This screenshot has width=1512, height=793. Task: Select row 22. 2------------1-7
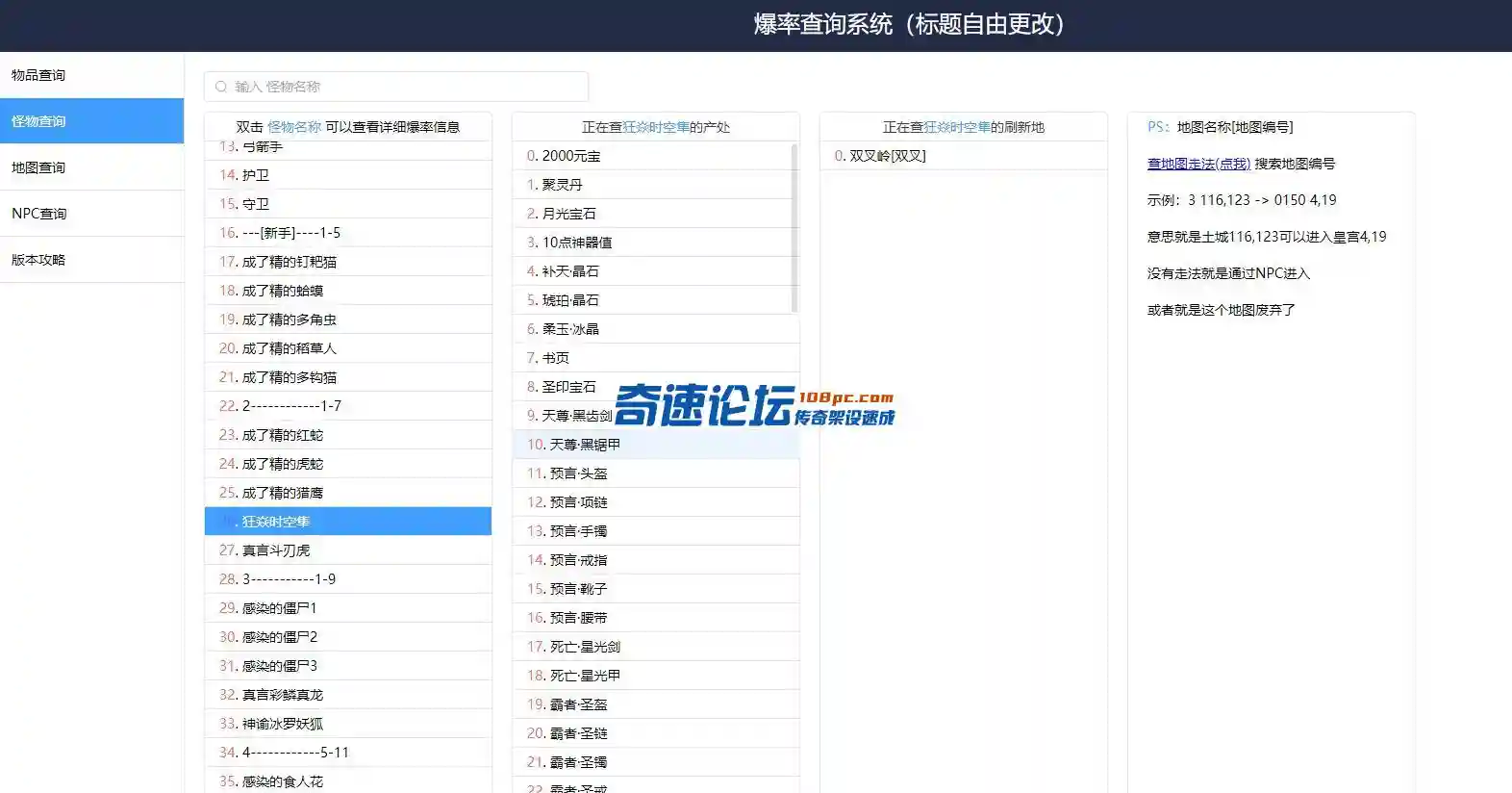click(348, 406)
